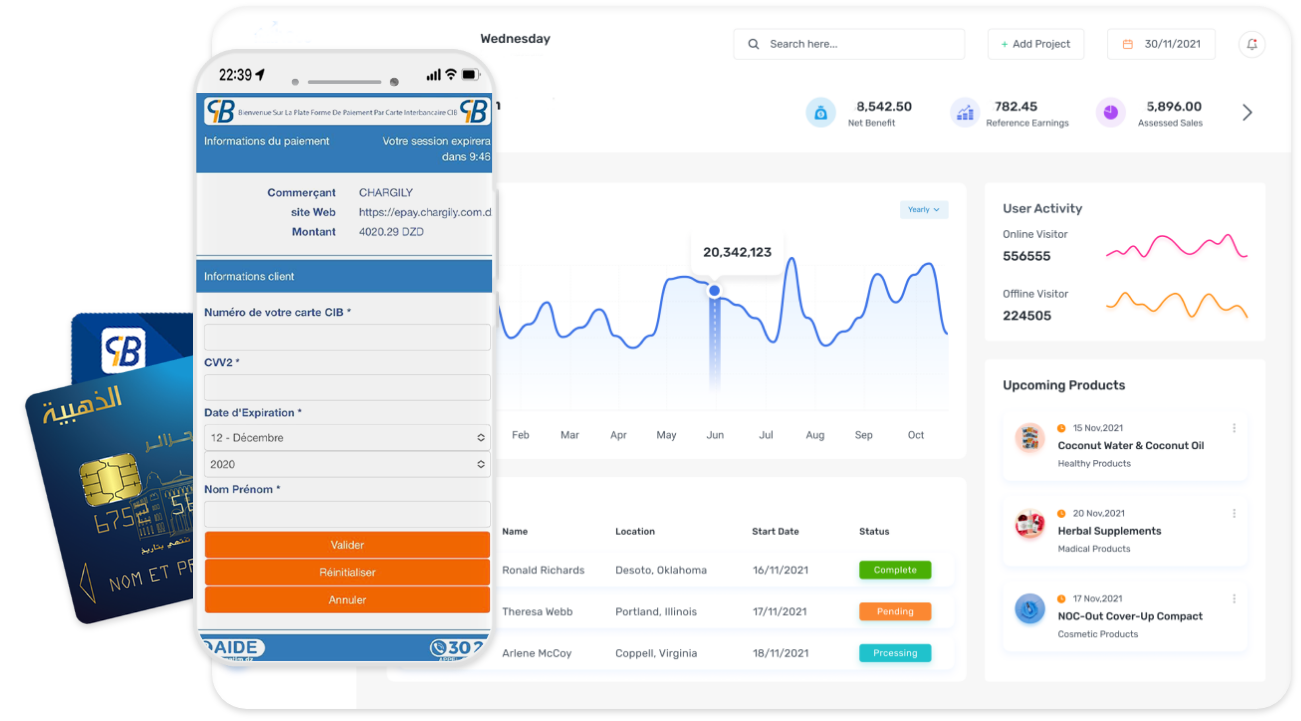Click the Pending status badge
This screenshot has height=721, width=1301.
coord(895,611)
